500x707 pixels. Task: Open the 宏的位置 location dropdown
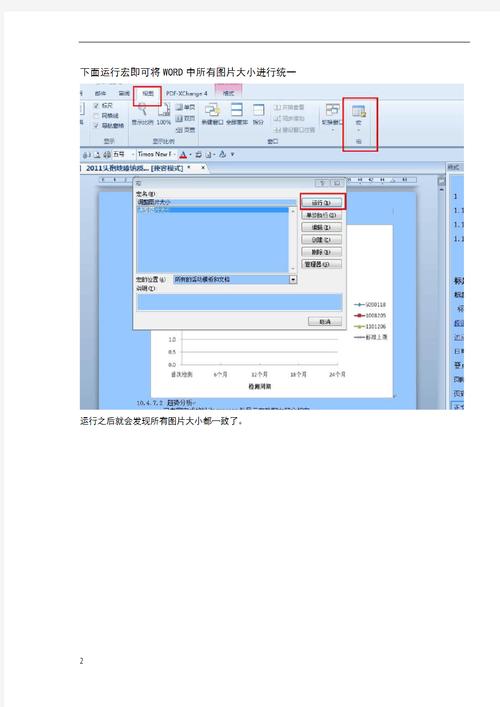(293, 280)
